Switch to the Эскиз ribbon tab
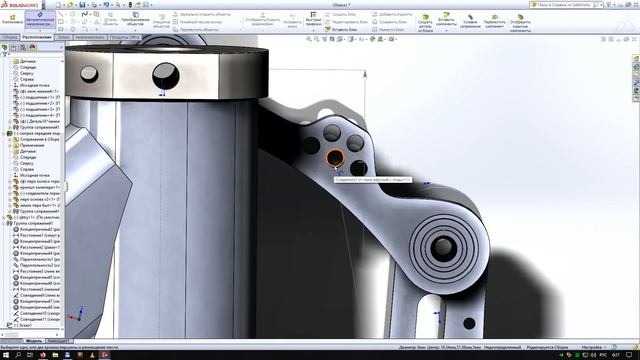 [63, 37]
